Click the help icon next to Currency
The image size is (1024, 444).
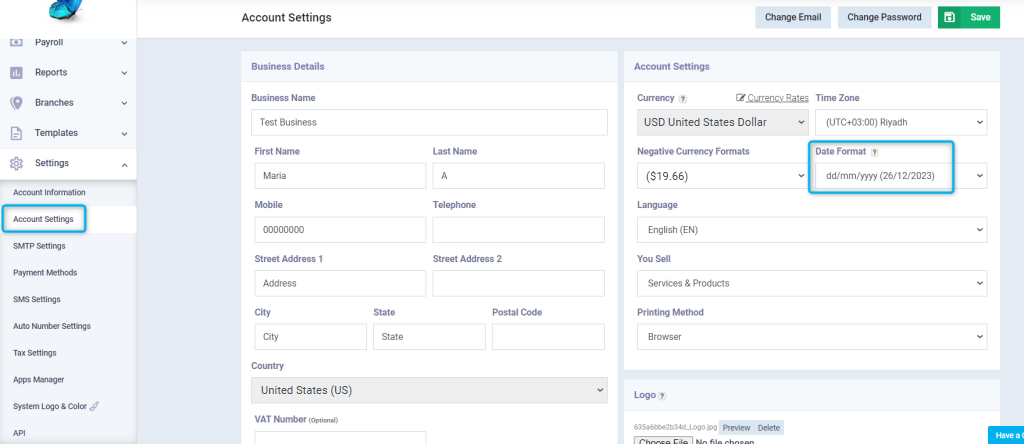(682, 99)
